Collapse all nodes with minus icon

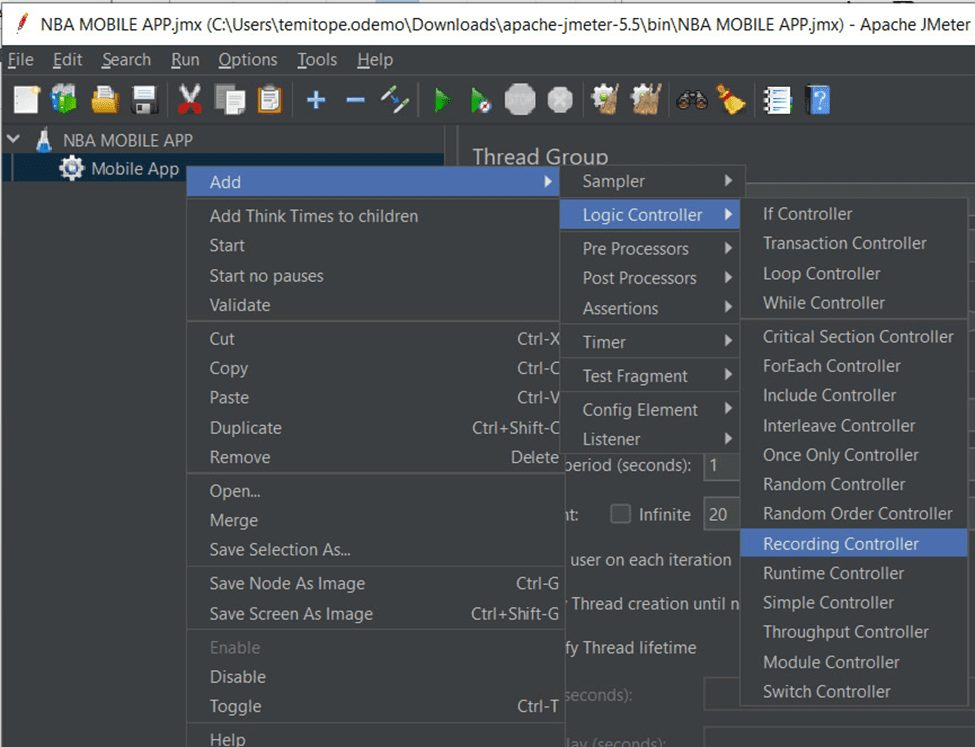coord(355,100)
